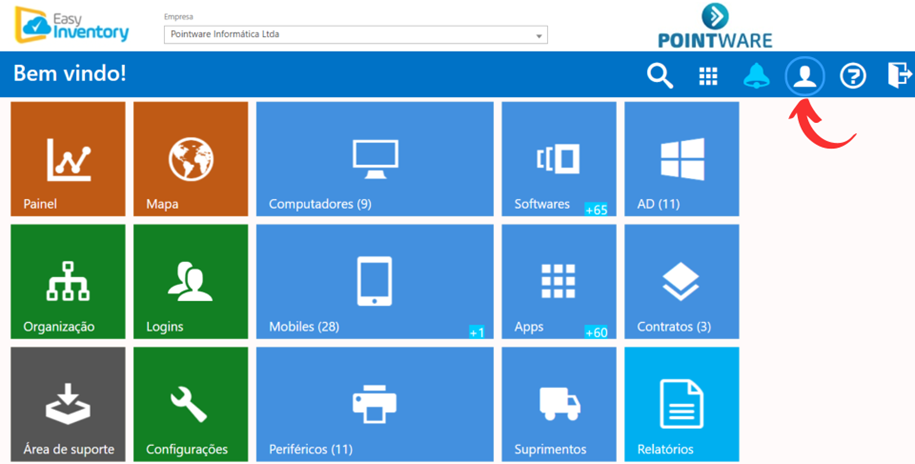Click the logout exit icon

click(899, 75)
